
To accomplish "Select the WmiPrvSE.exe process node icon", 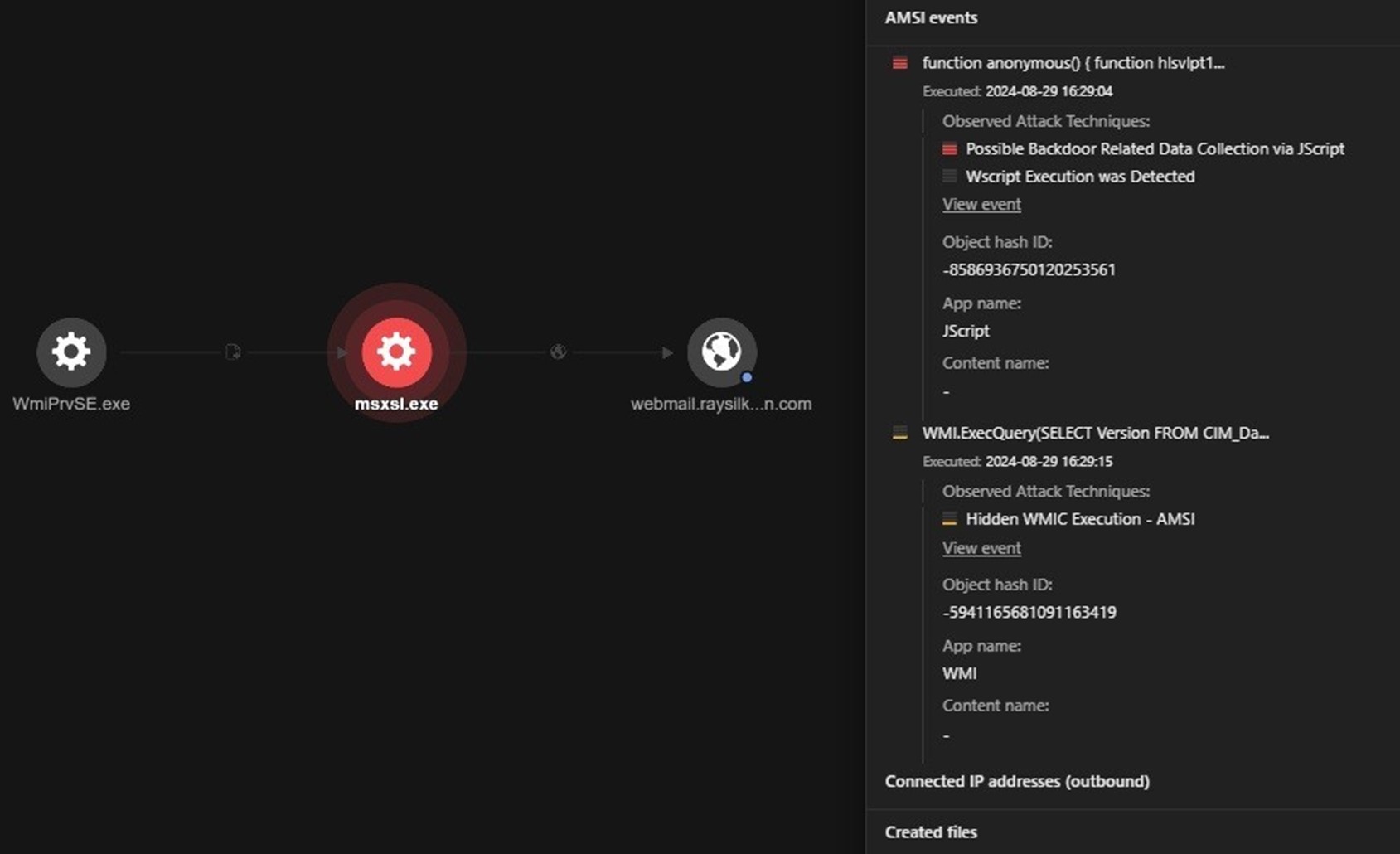I will pyautogui.click(x=71, y=352).
